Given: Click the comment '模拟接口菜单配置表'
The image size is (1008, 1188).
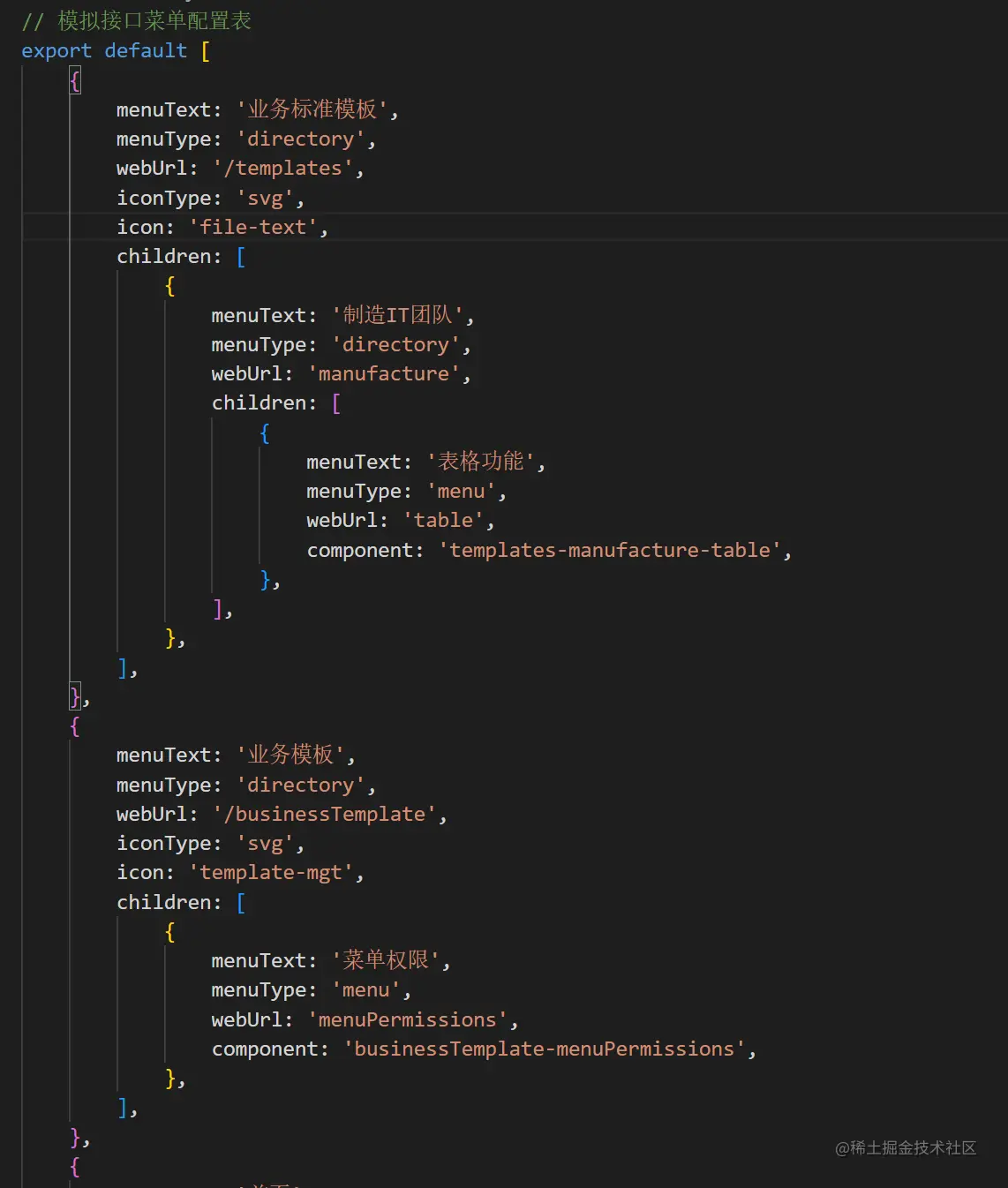Looking at the screenshot, I should pyautogui.click(x=154, y=20).
